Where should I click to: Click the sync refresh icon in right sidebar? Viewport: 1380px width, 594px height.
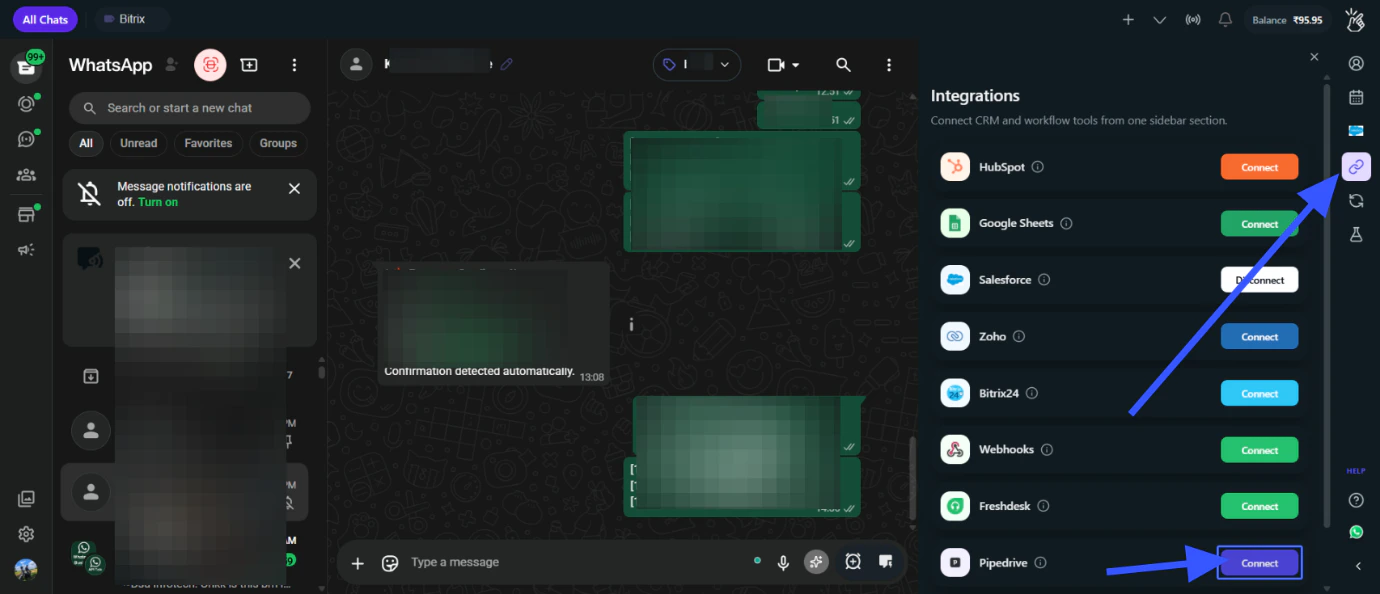point(1356,201)
